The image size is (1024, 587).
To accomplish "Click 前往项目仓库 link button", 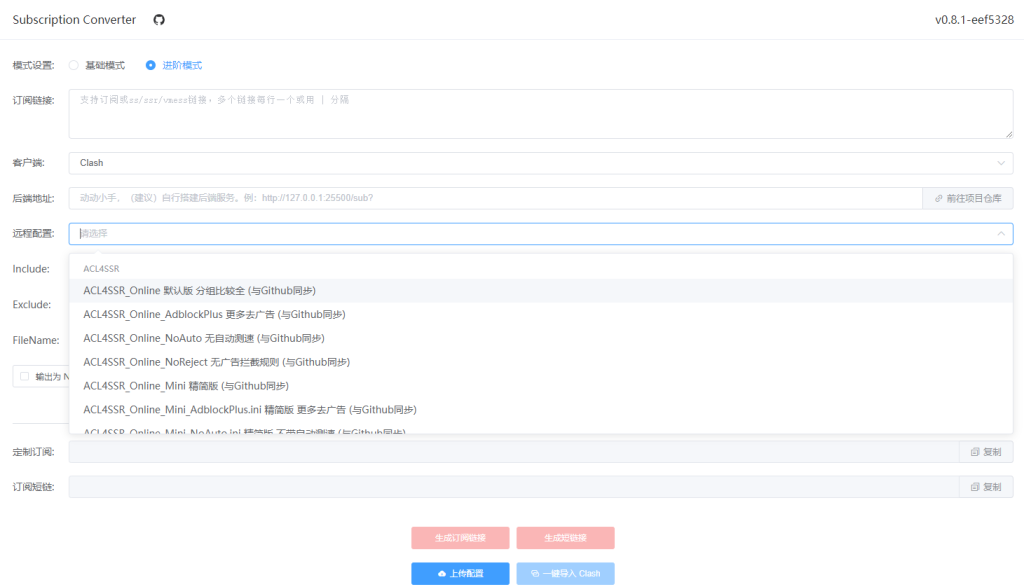I will 967,198.
